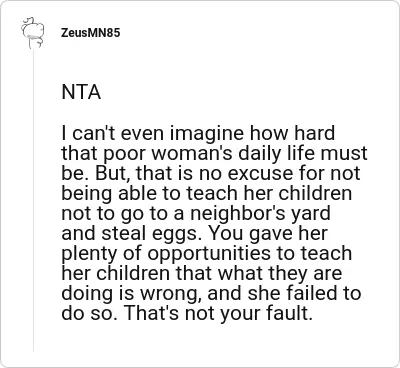Screen dimensions: 400x368
Task: Collapse the comment thread via vertical line
Action: [33, 200]
